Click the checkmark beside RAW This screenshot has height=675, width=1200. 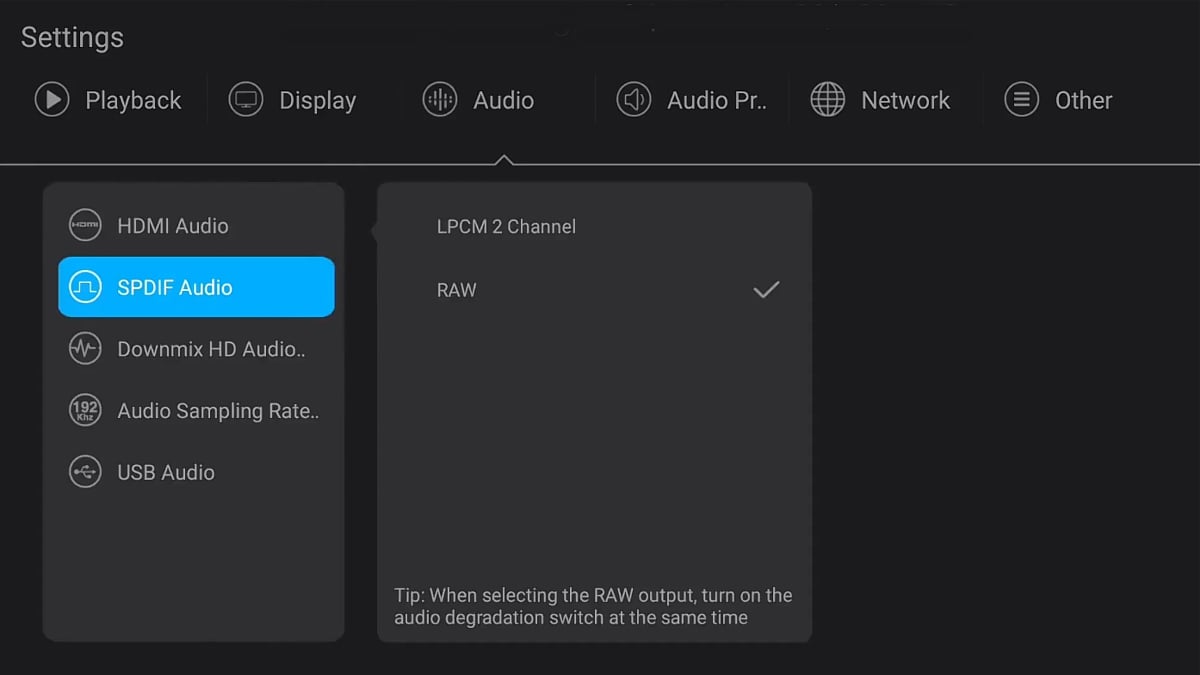(x=766, y=290)
